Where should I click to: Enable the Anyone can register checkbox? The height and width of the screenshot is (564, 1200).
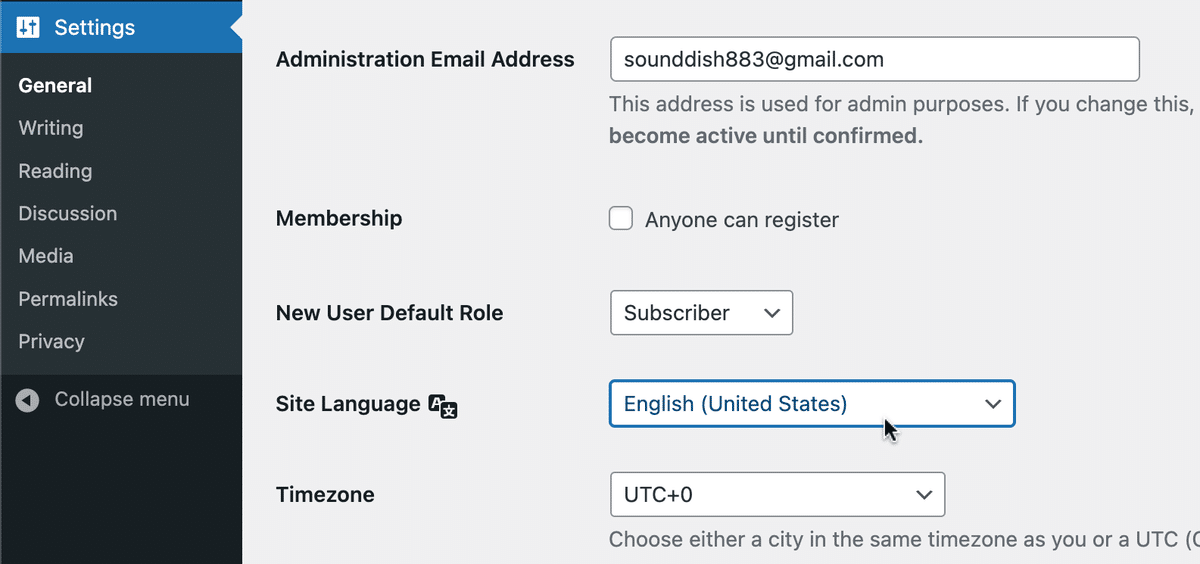pos(621,219)
